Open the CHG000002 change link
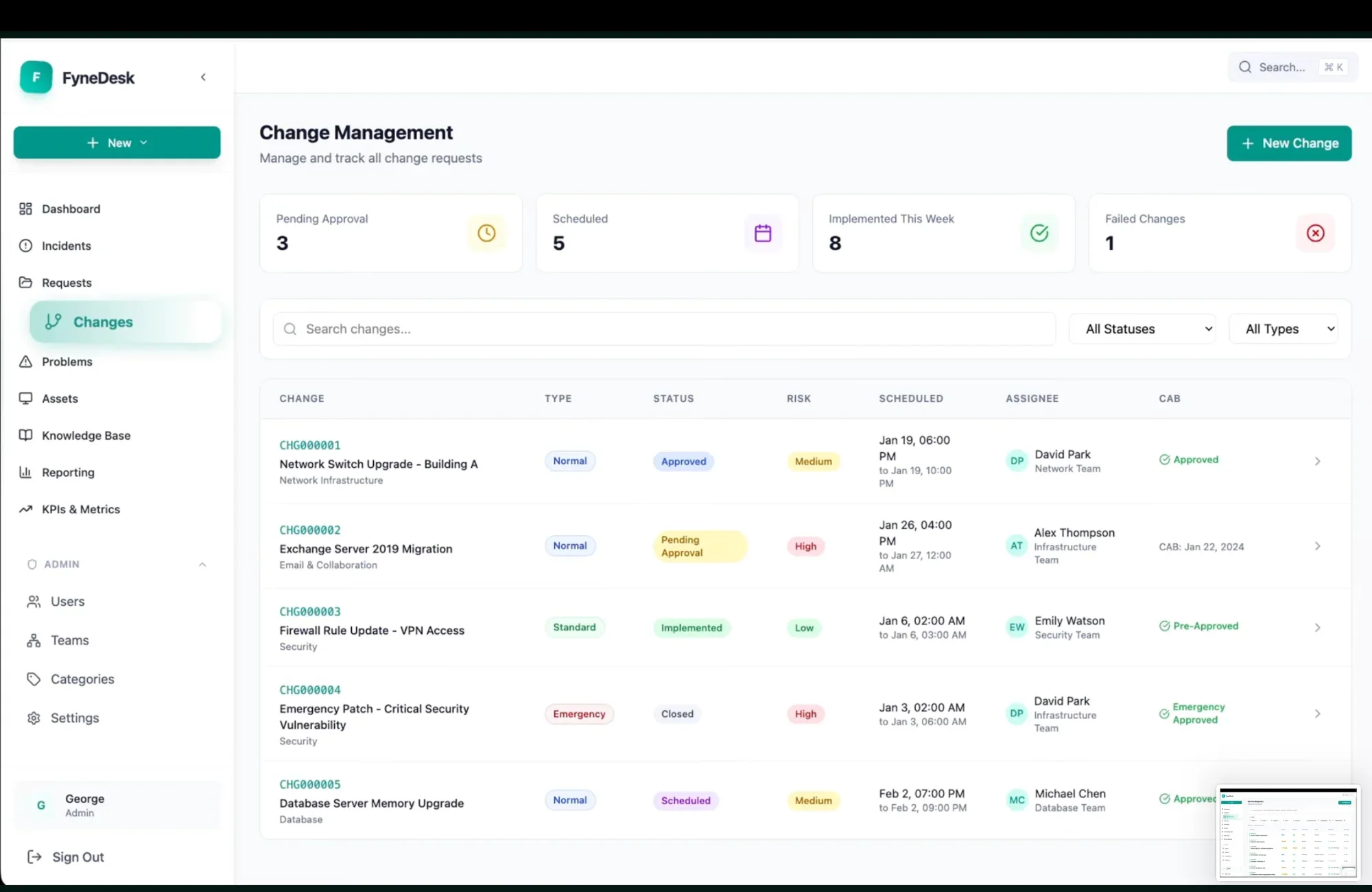This screenshot has width=1372, height=892. [x=310, y=530]
